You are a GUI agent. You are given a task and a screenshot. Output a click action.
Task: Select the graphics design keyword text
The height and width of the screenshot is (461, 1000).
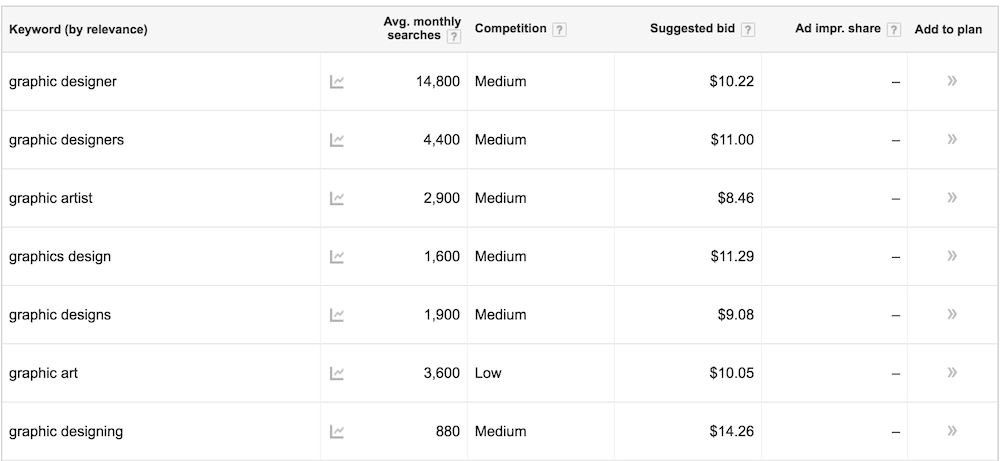click(x=60, y=256)
